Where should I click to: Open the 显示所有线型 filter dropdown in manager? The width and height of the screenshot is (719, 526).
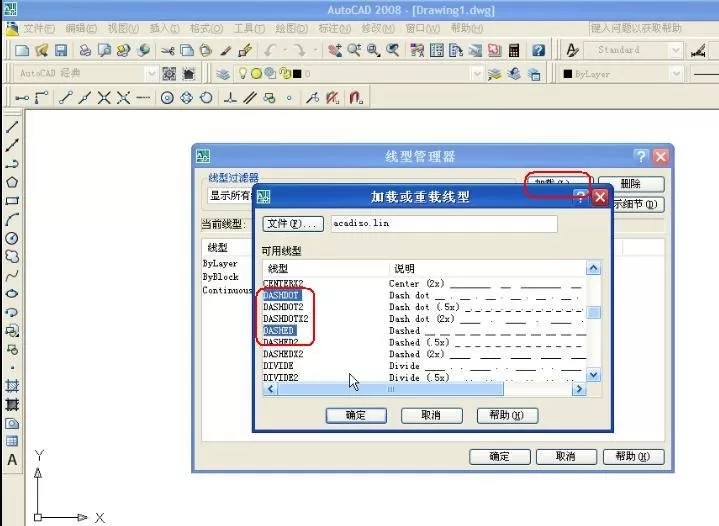[229, 196]
